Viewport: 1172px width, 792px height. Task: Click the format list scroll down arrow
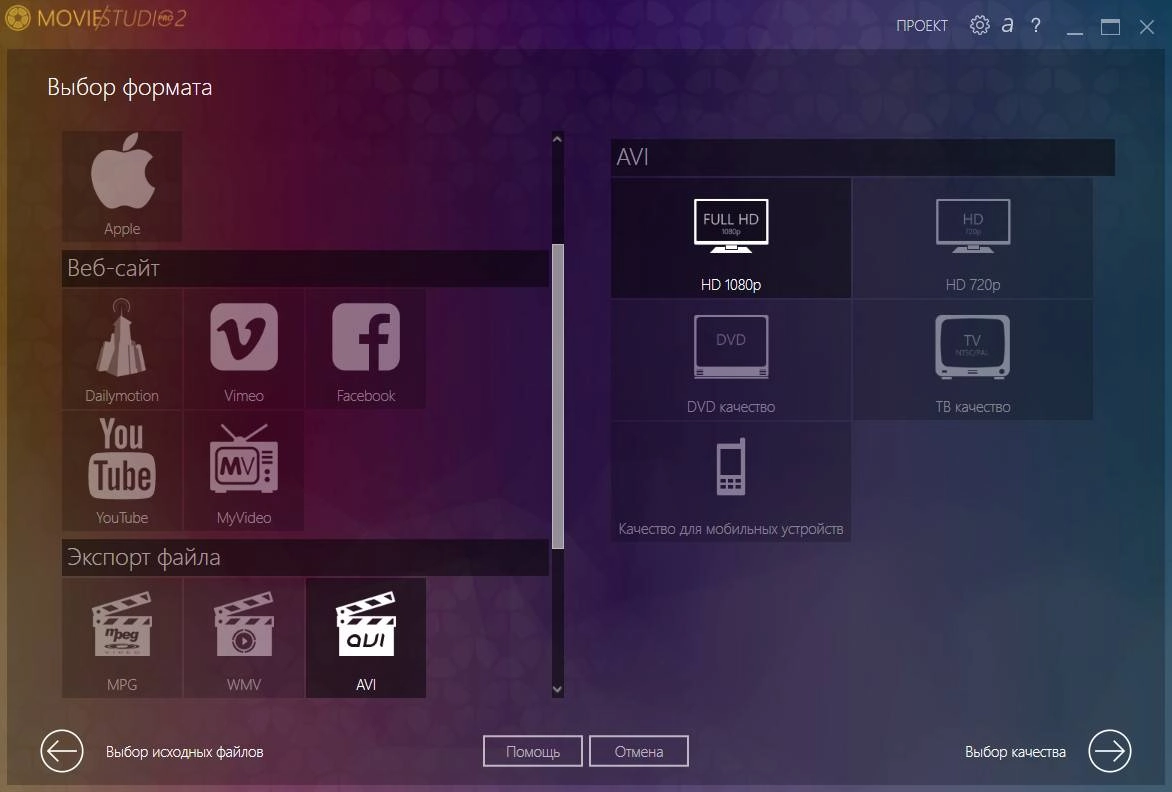pyautogui.click(x=558, y=690)
